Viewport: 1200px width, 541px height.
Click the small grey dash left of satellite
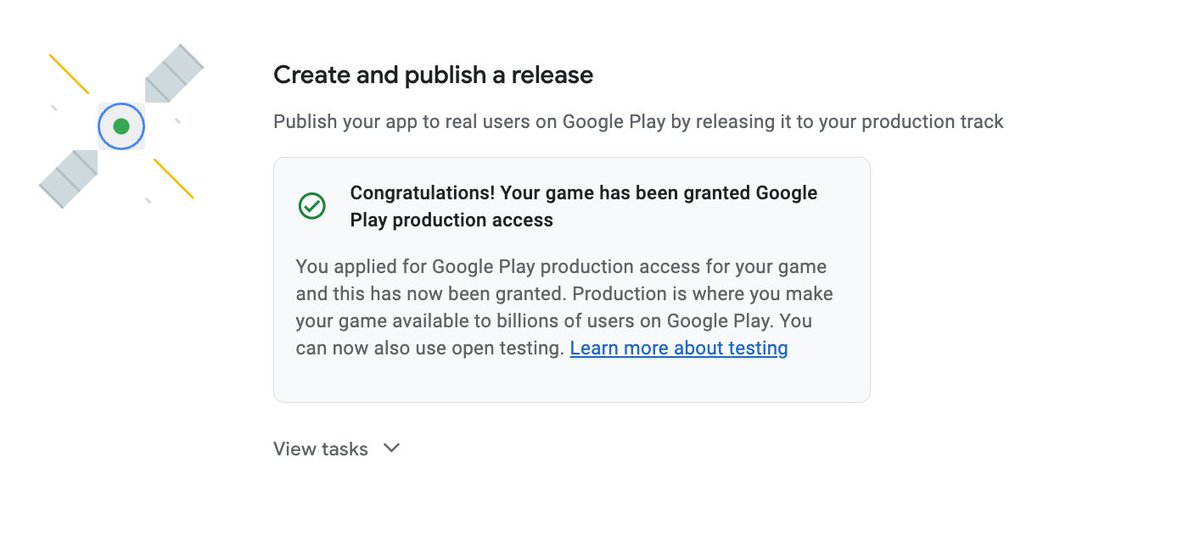pyautogui.click(x=54, y=107)
